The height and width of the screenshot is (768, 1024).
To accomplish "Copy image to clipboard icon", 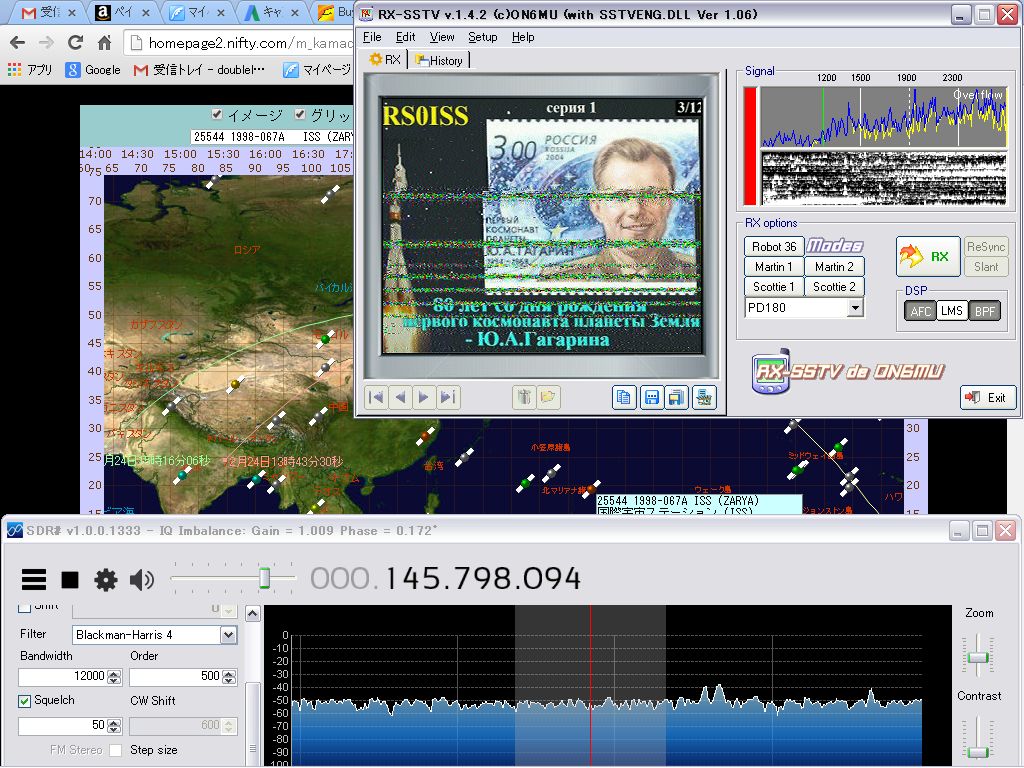I will (624, 397).
